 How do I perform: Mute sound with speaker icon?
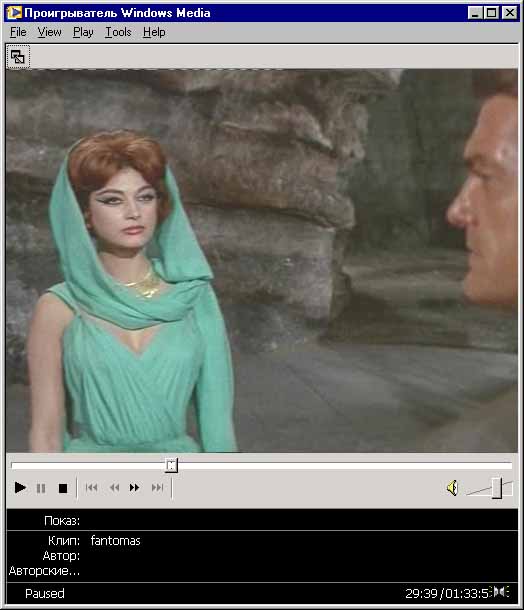click(452, 488)
